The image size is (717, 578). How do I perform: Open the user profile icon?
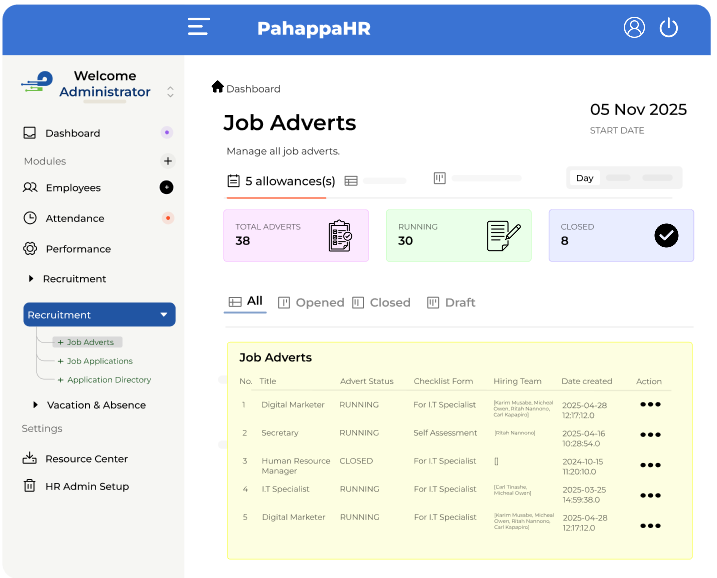[x=634, y=28]
